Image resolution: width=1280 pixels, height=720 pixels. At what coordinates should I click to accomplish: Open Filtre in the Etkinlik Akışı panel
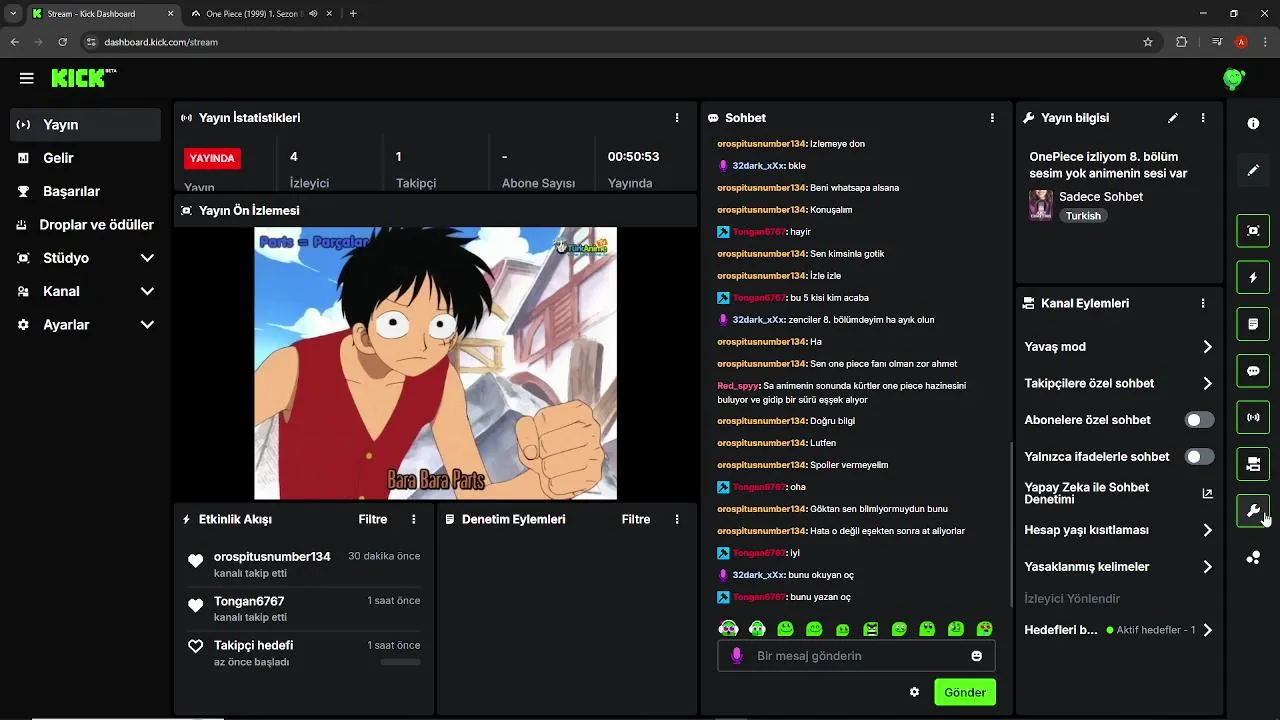pyautogui.click(x=373, y=519)
